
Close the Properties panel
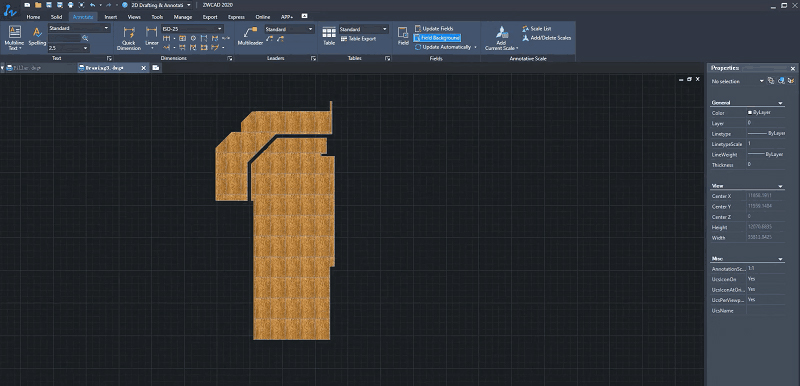pos(793,68)
